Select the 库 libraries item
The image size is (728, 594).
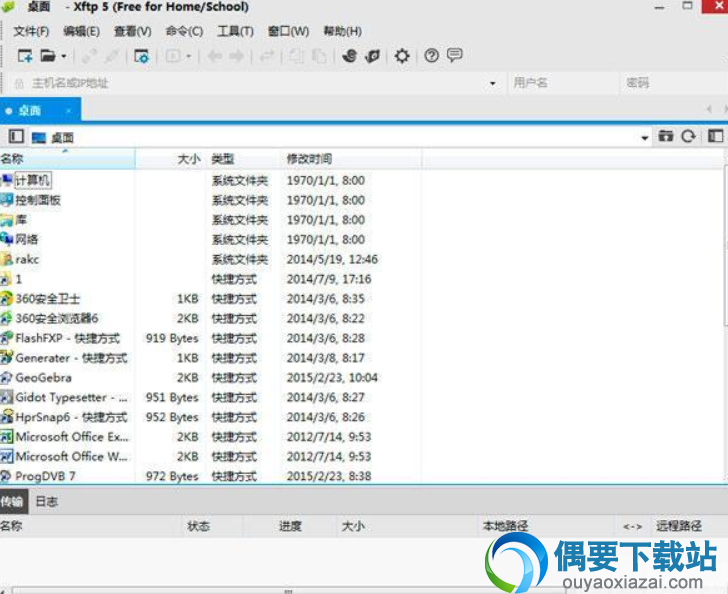pos(21,220)
